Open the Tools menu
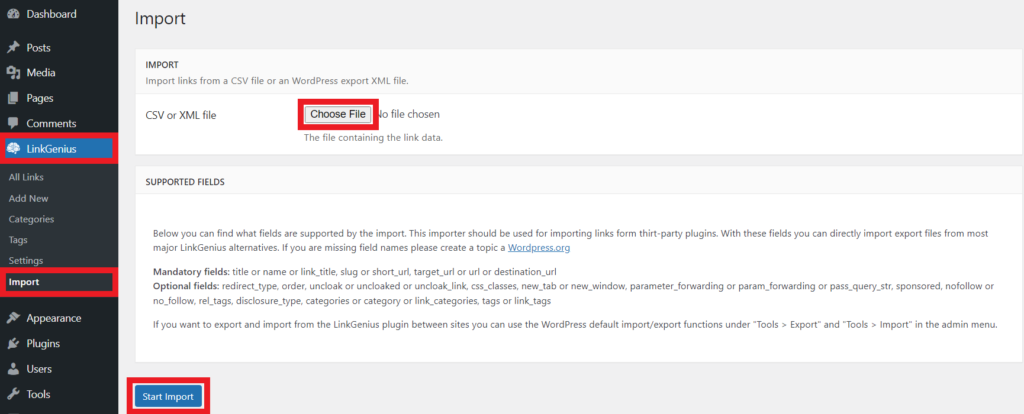Viewport: 1024px width, 414px height. [x=39, y=394]
